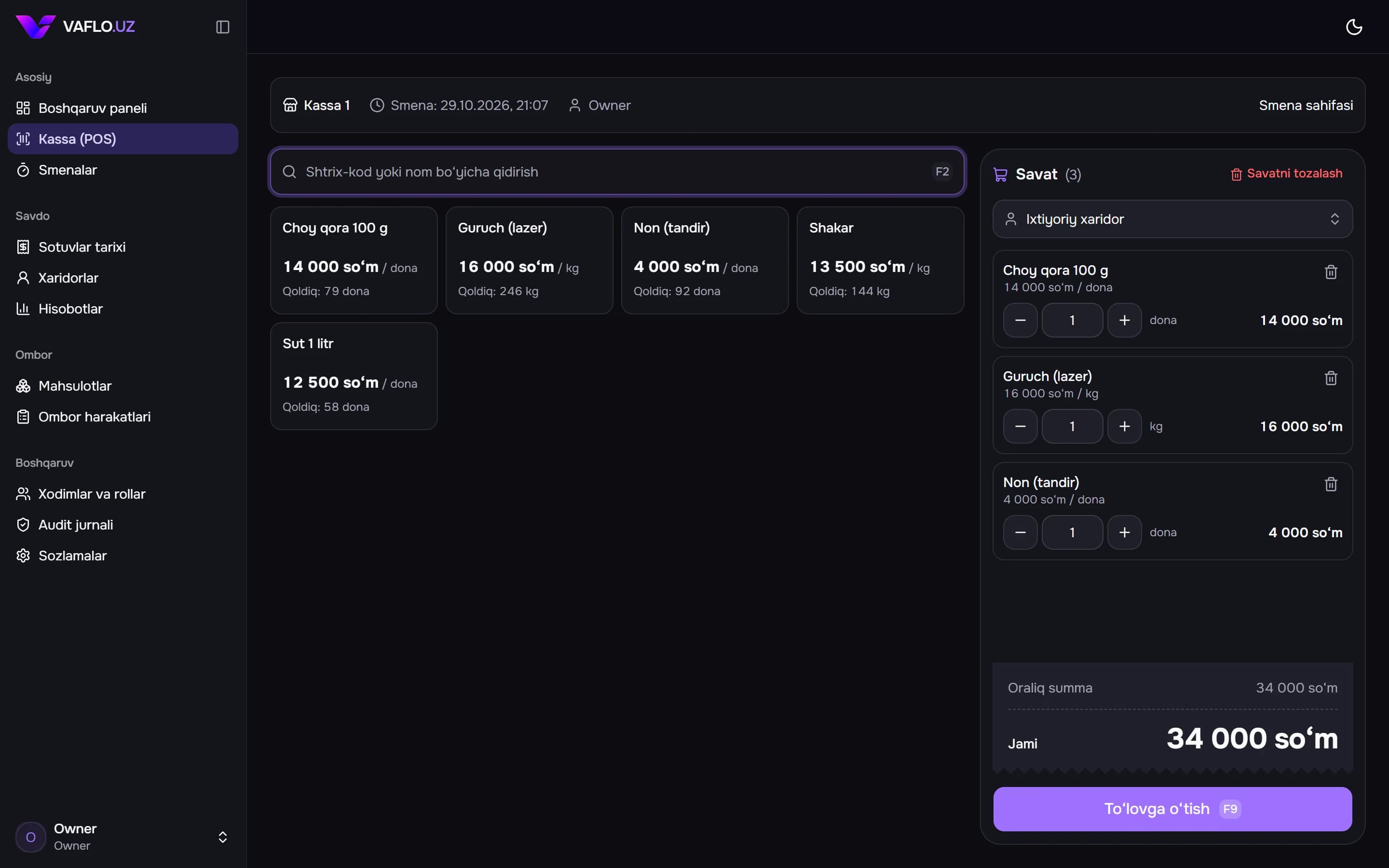Decrease Non (tandir) quantity with minus
1389x868 pixels.
tap(1020, 533)
